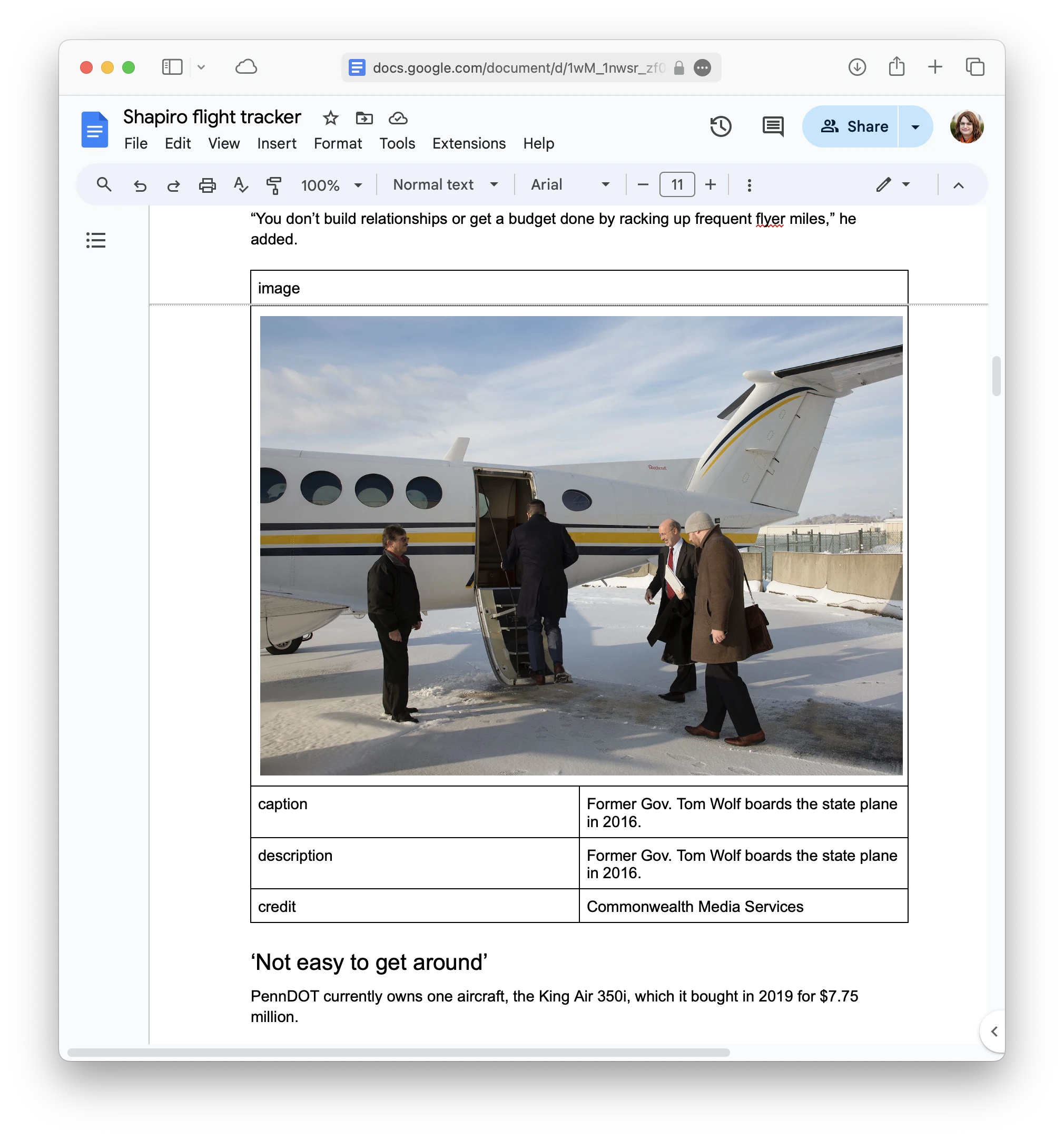Click the Safari URL address bar
This screenshot has width=1064, height=1139.
(531, 67)
